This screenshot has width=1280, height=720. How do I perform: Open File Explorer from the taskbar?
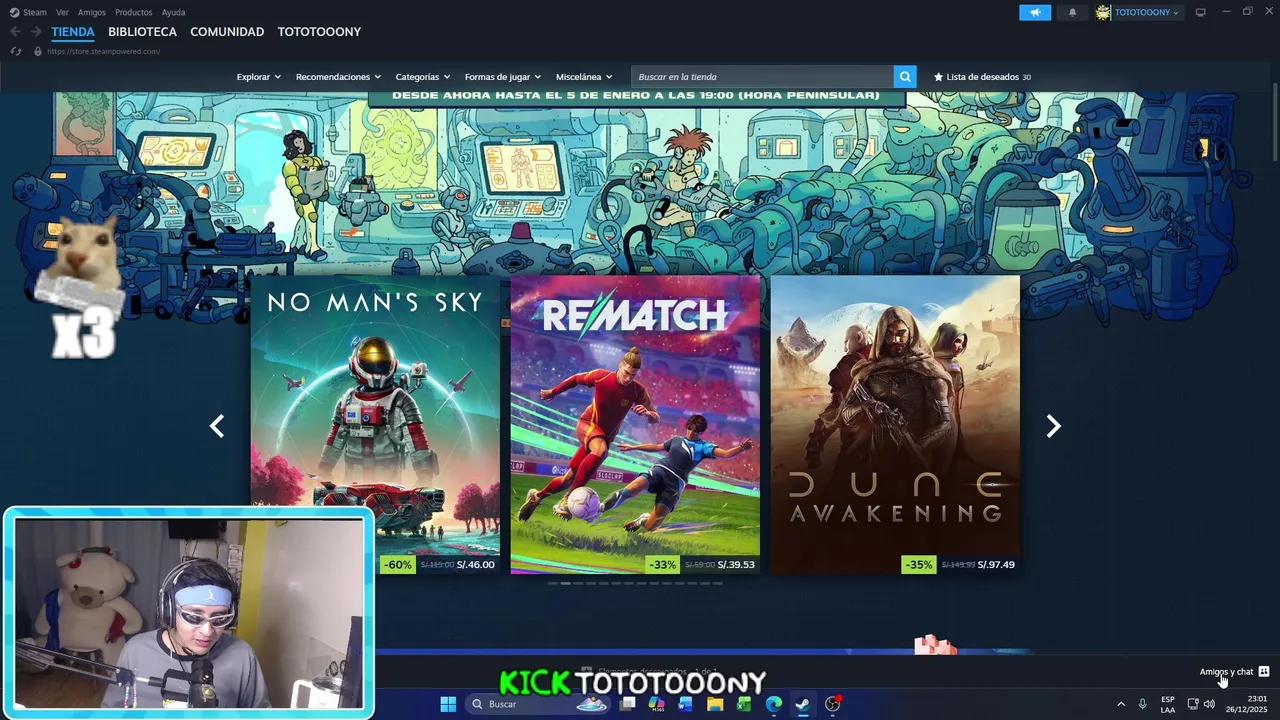[x=715, y=704]
